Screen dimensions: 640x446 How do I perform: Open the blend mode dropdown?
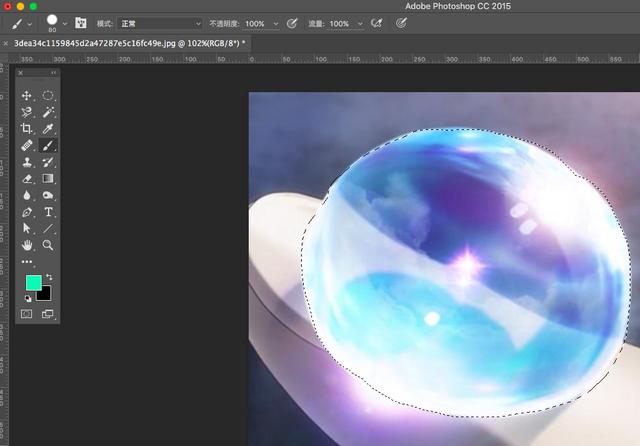[160, 24]
